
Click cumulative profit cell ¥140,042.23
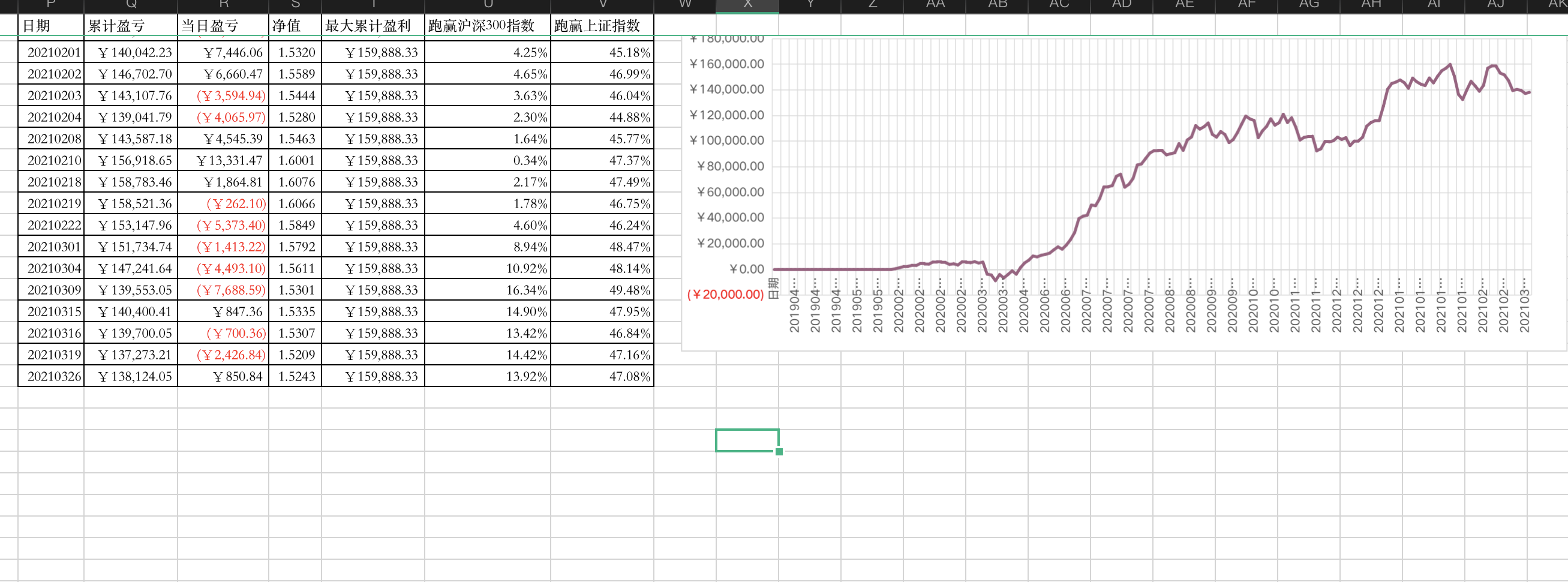[x=131, y=52]
